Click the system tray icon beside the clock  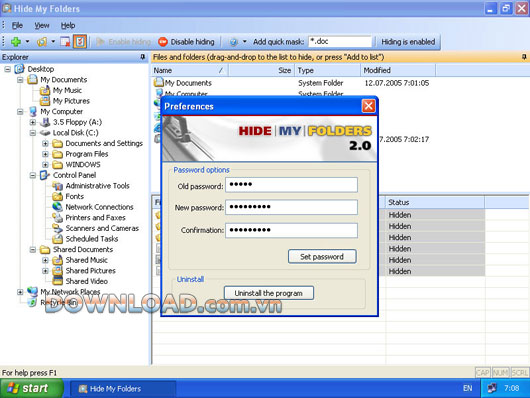(492, 388)
